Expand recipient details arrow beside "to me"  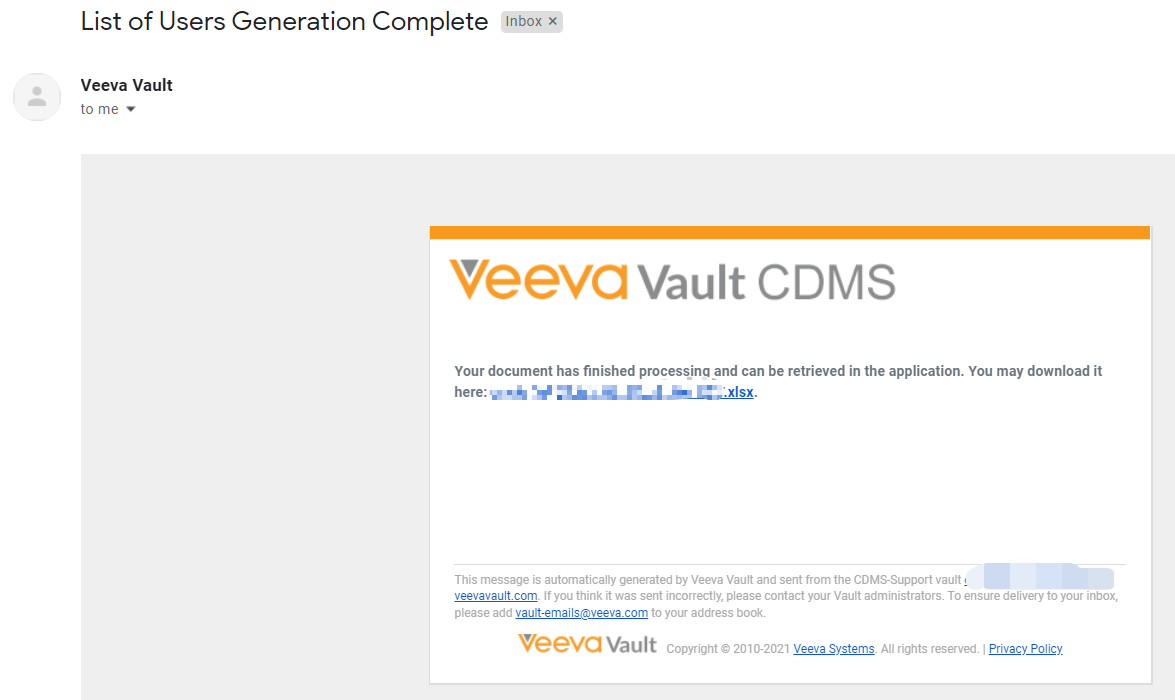(130, 109)
